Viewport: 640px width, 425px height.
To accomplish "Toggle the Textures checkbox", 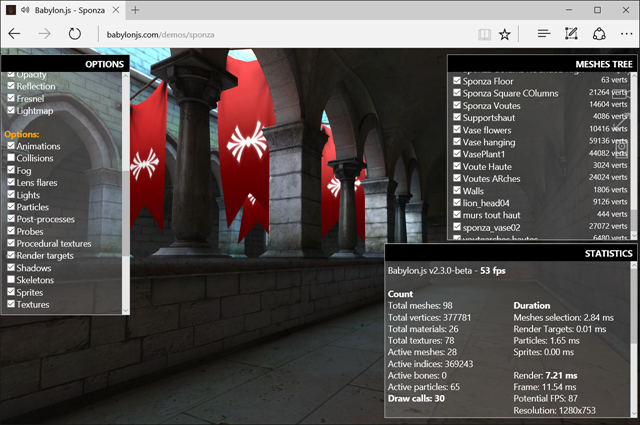I will click(11, 304).
